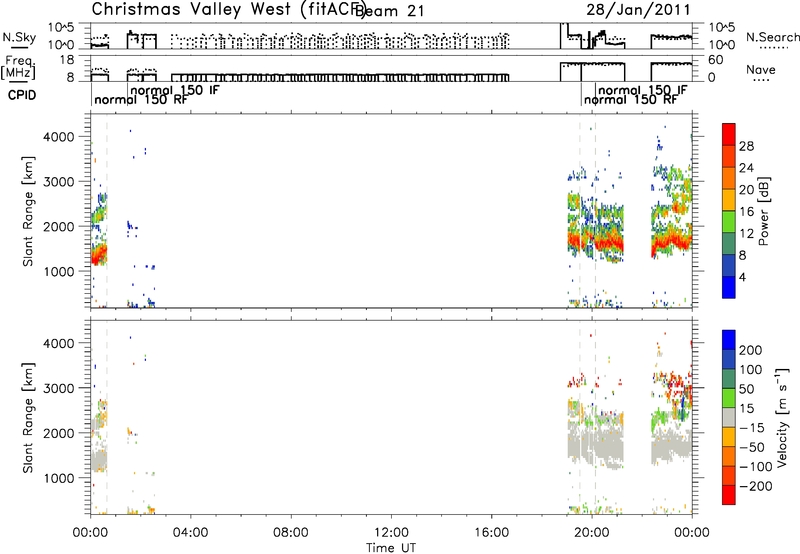
Task: Click the '-200' label on Velocity color bar
Action: pyautogui.click(x=754, y=486)
